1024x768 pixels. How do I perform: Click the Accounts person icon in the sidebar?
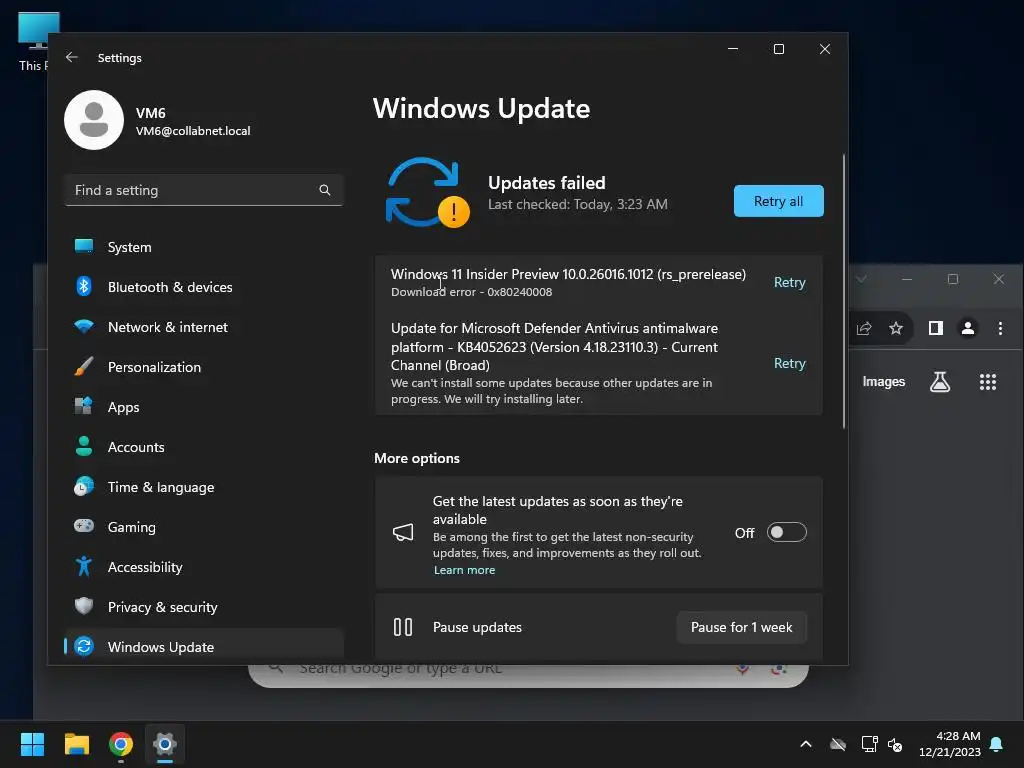84,446
